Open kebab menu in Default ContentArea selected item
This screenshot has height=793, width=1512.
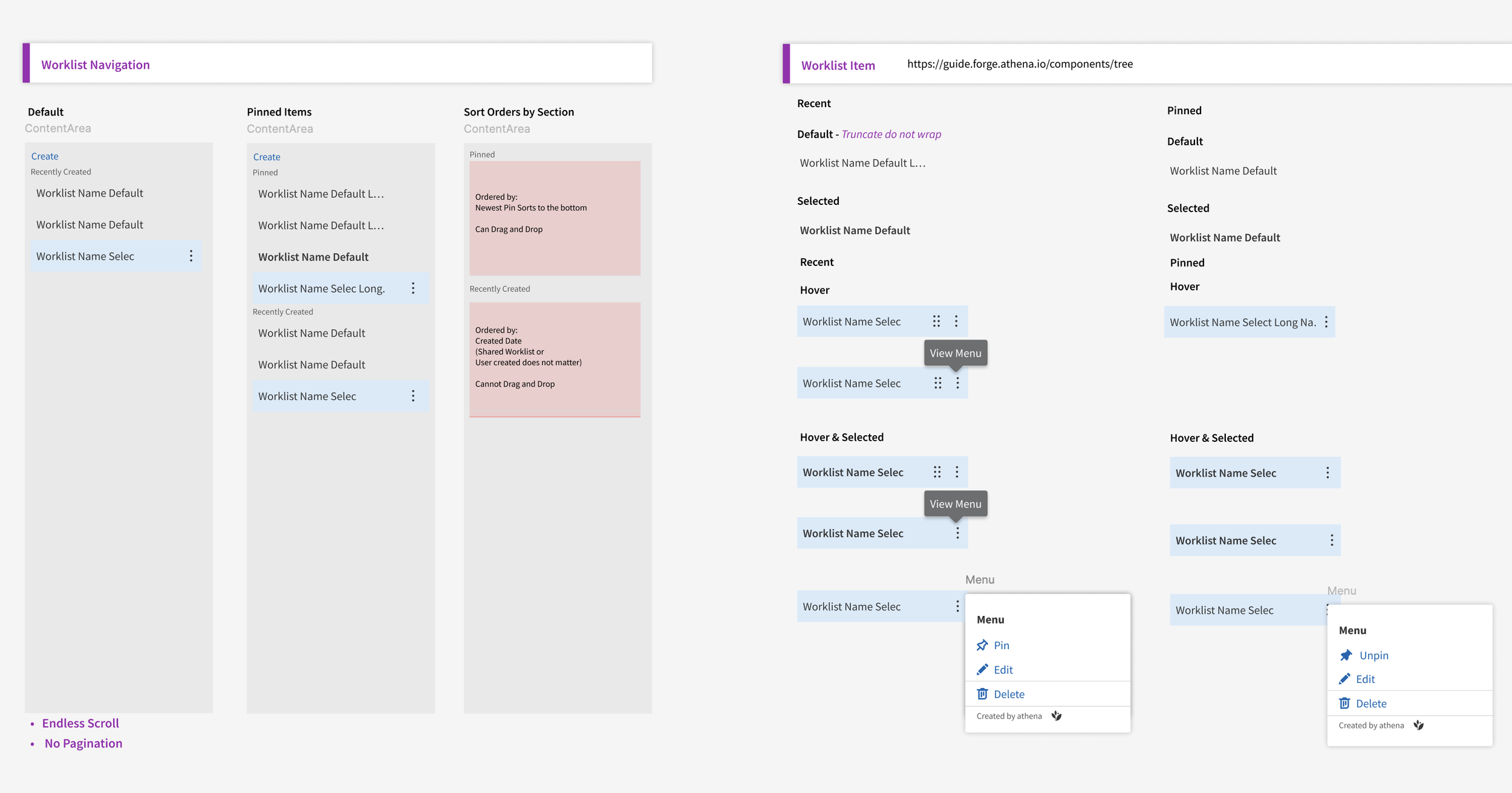[191, 256]
